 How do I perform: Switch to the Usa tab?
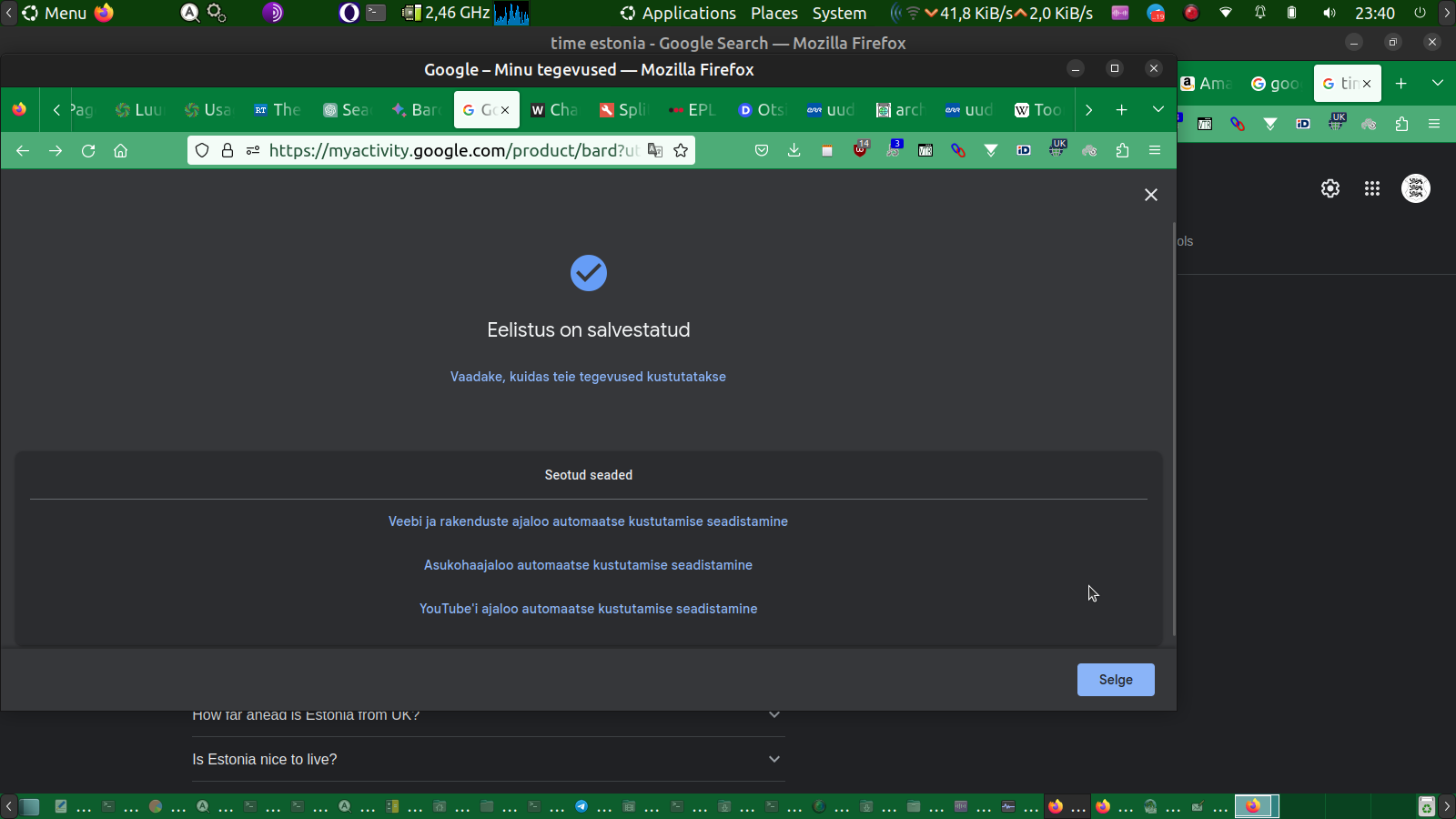(208, 110)
